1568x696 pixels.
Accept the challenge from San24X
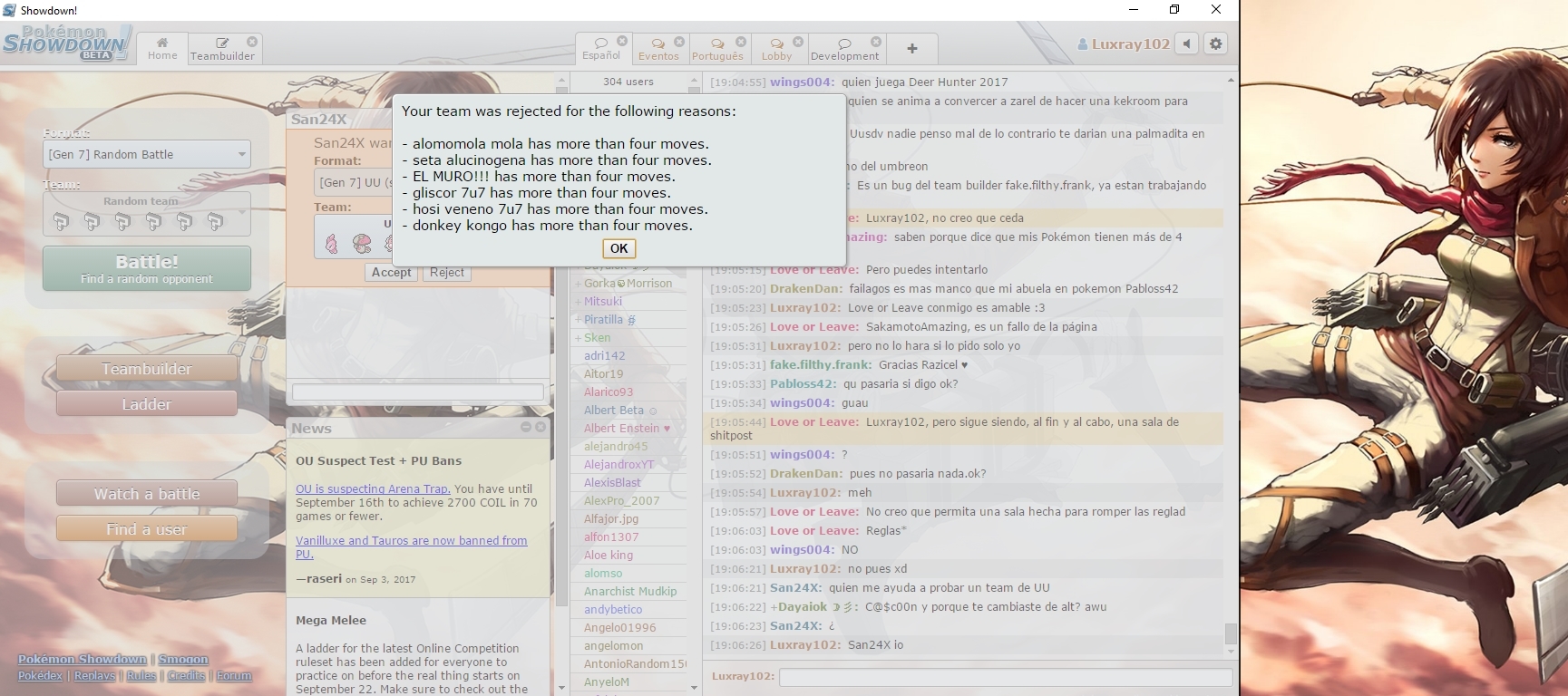[x=392, y=273]
